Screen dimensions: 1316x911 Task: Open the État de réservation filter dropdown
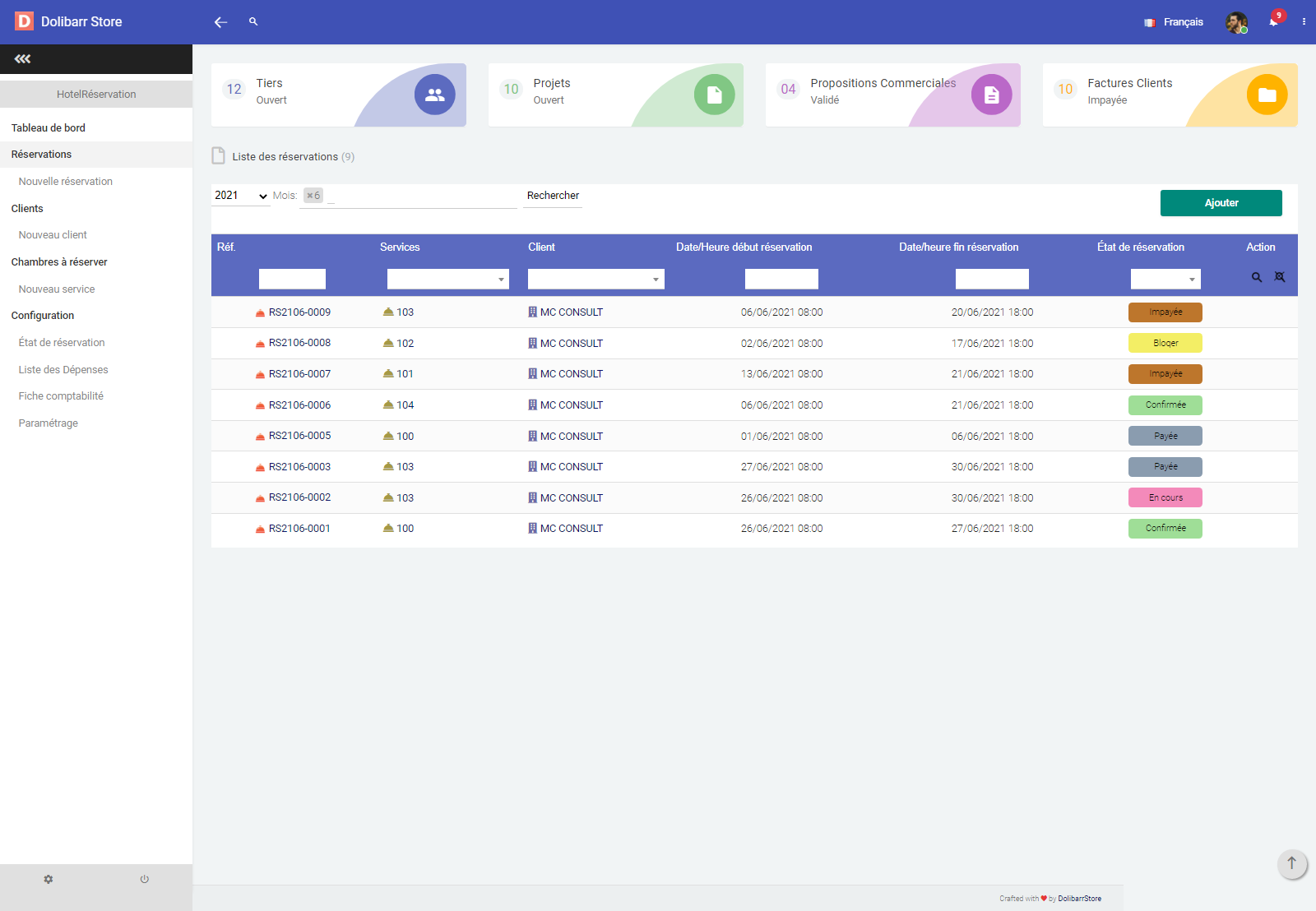point(1165,280)
